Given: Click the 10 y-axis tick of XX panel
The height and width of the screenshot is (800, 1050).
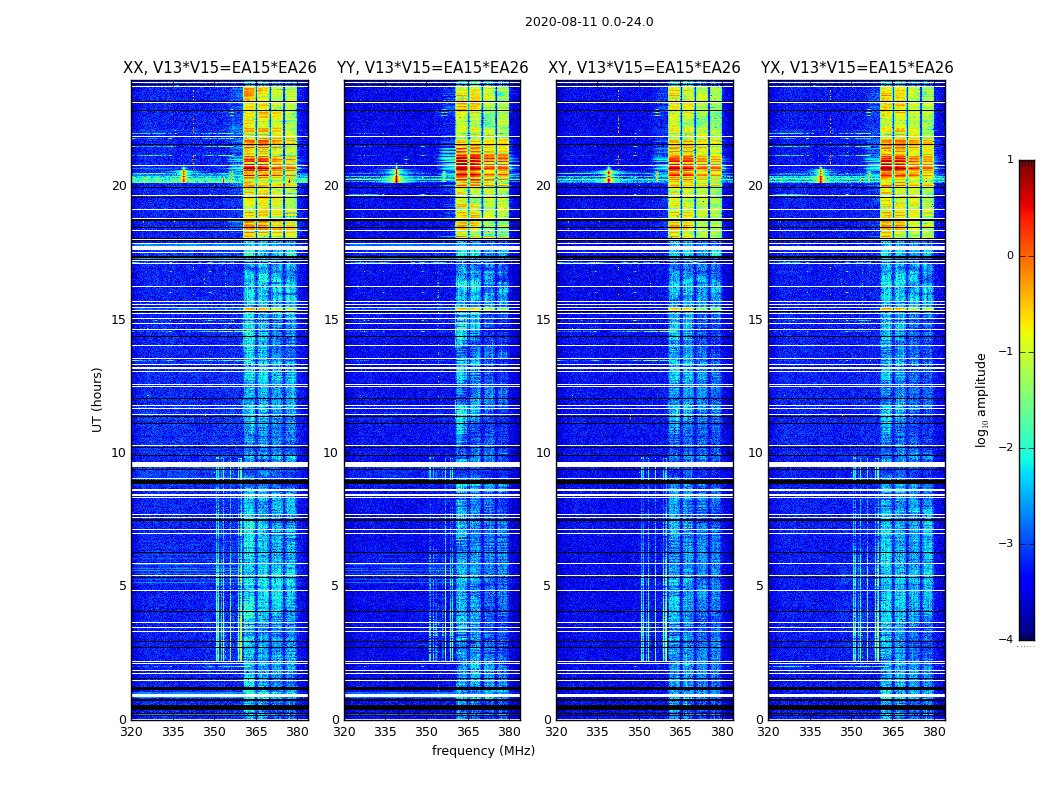Looking at the screenshot, I should click(x=119, y=453).
